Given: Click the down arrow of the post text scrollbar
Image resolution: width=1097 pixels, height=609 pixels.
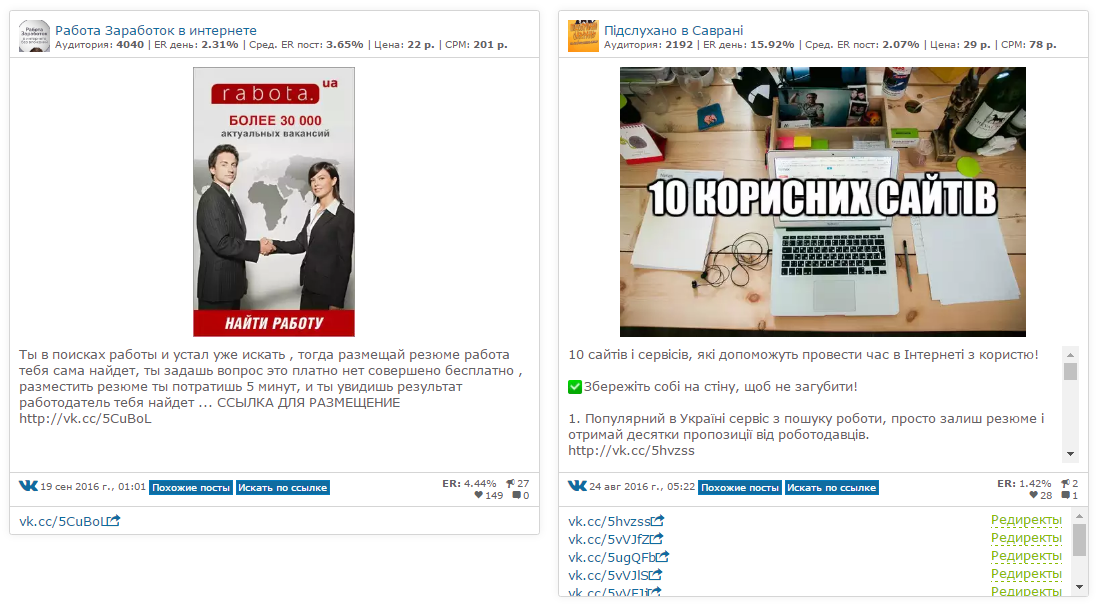Looking at the screenshot, I should pyautogui.click(x=1070, y=454).
